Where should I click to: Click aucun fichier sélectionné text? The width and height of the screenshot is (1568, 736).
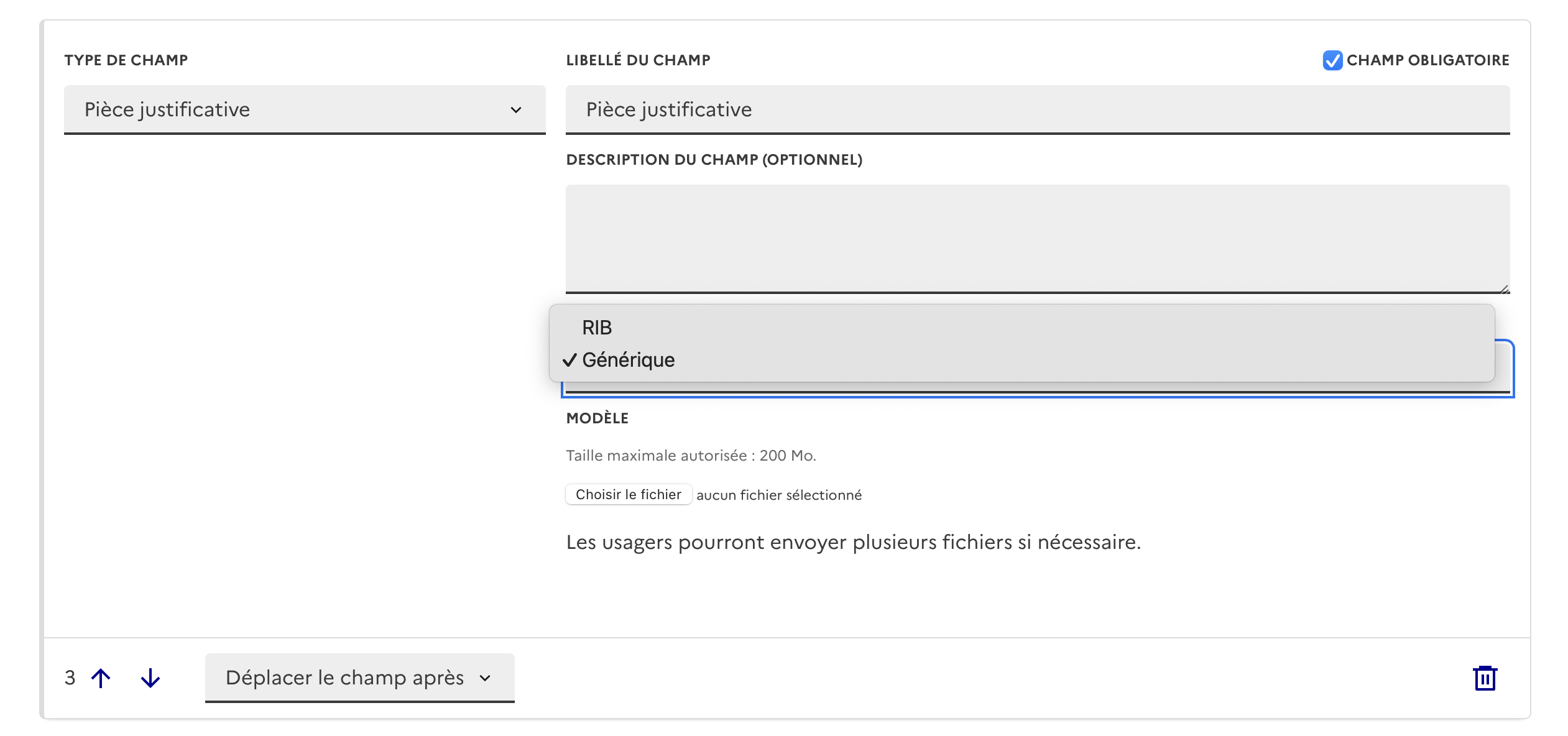click(x=778, y=495)
